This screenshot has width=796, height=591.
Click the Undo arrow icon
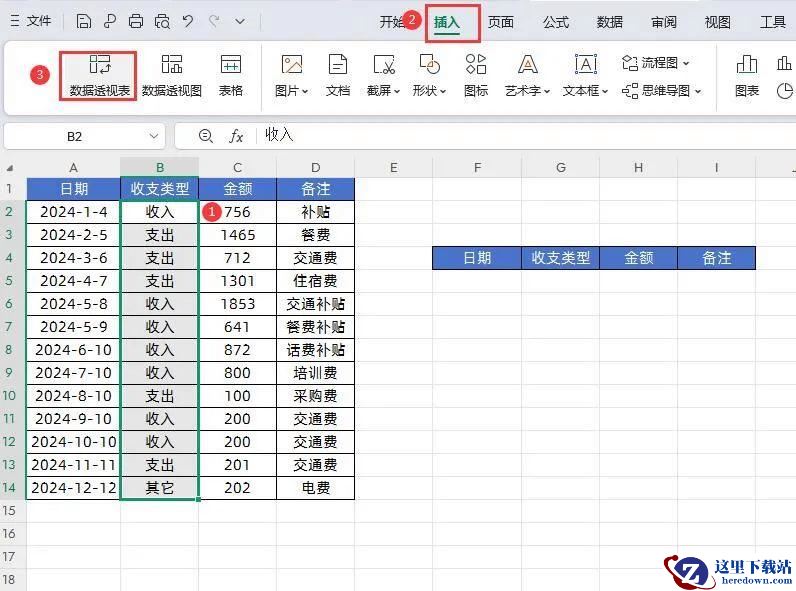(188, 21)
